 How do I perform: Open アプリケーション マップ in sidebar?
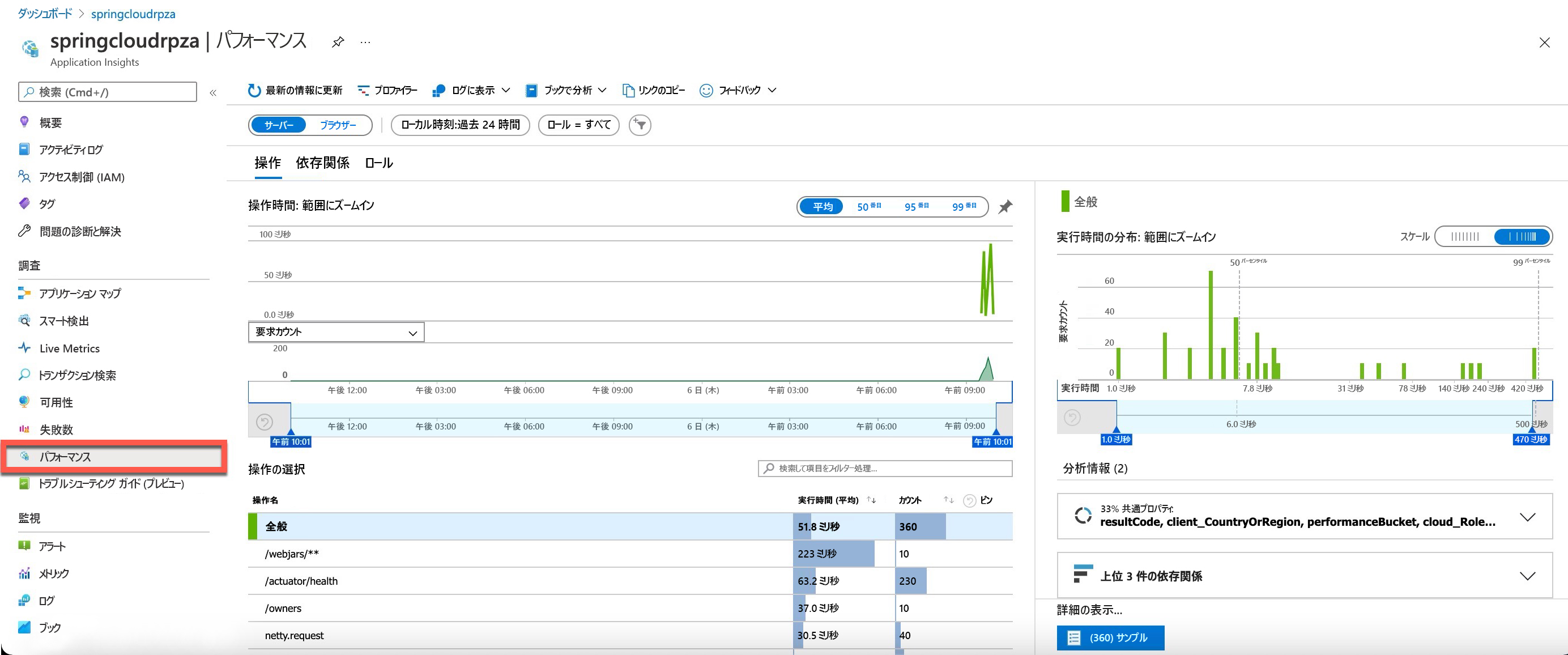pos(80,294)
